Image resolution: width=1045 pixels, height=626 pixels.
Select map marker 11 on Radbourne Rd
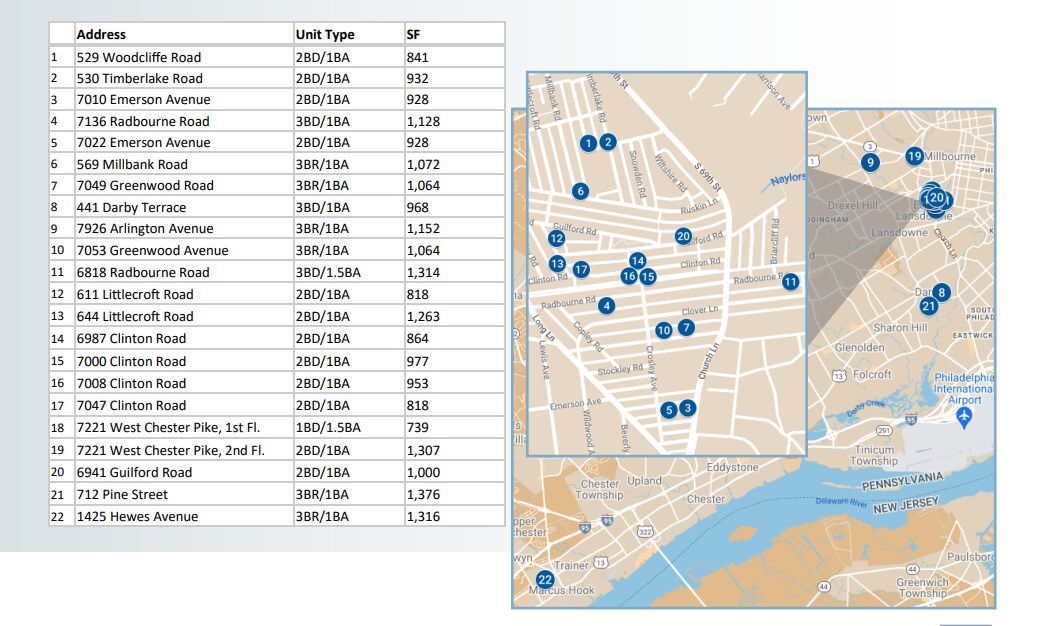click(791, 282)
